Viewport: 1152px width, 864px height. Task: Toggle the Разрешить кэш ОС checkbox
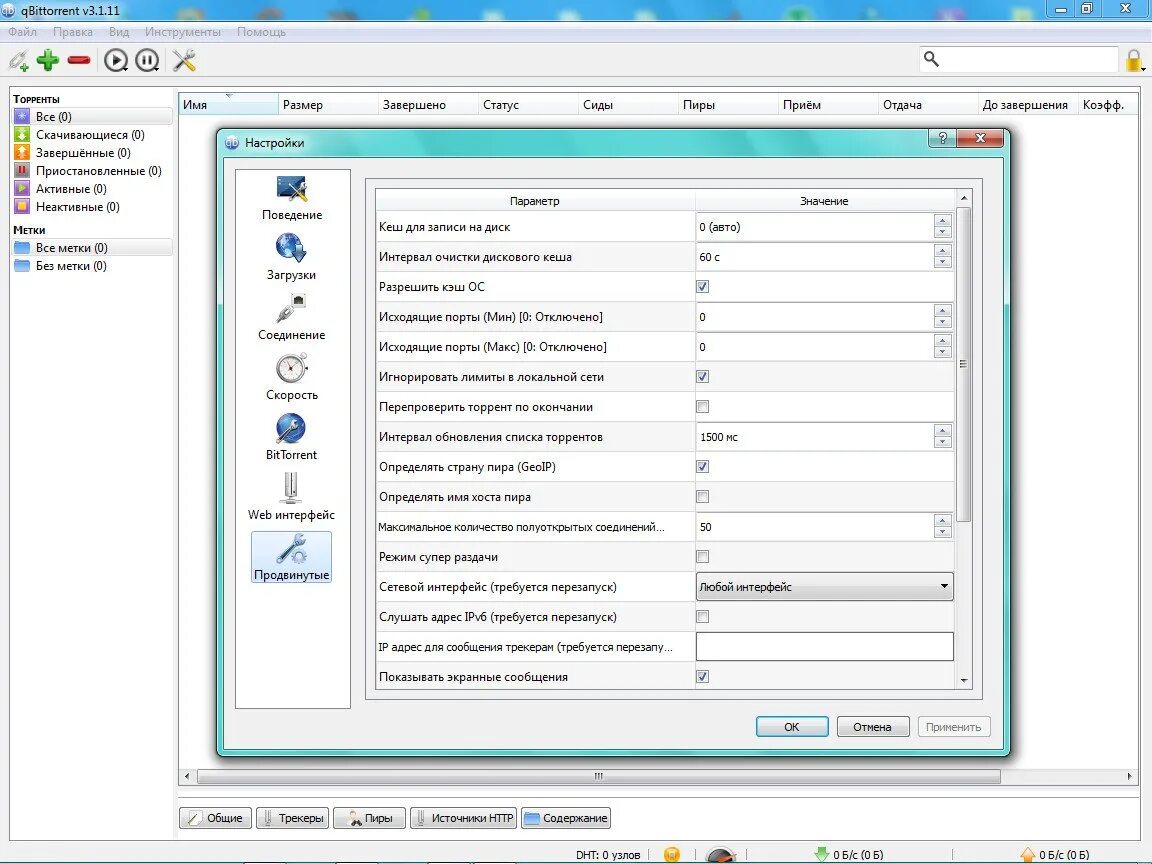coord(702,287)
